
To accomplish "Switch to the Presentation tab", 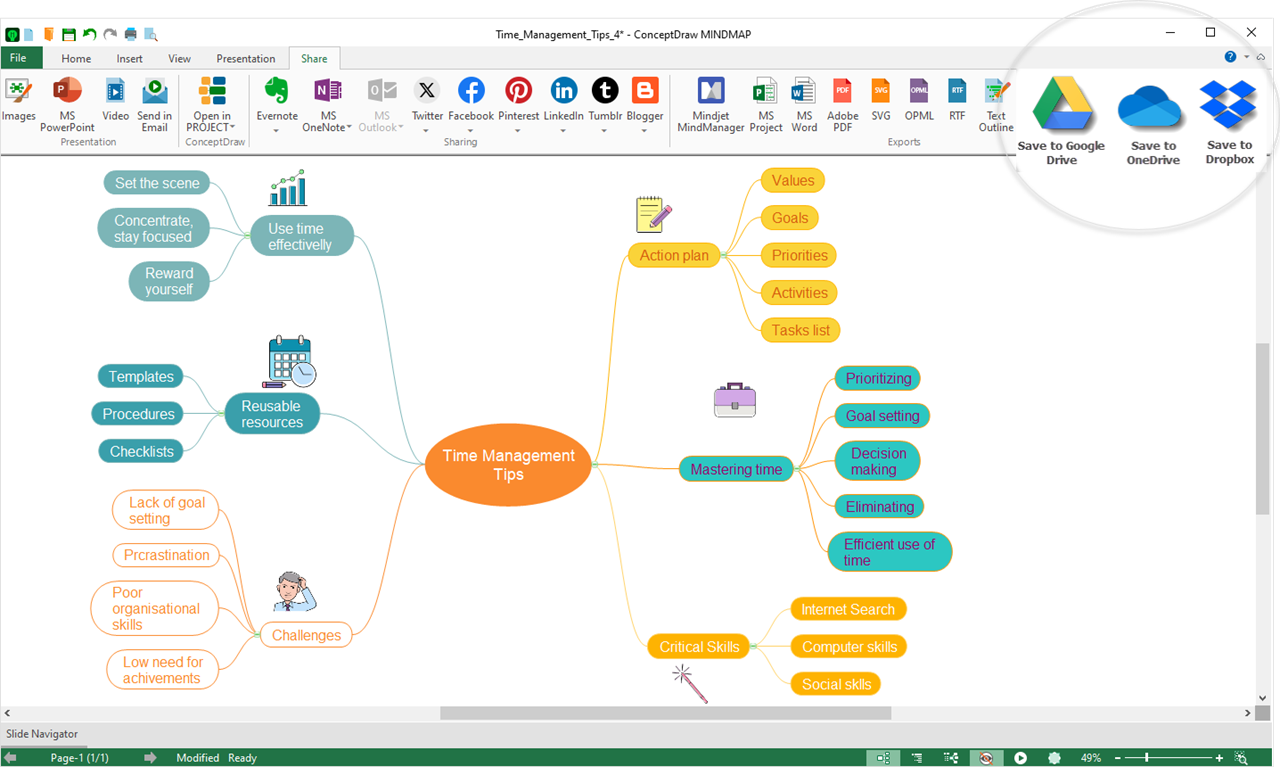I will 246,59.
